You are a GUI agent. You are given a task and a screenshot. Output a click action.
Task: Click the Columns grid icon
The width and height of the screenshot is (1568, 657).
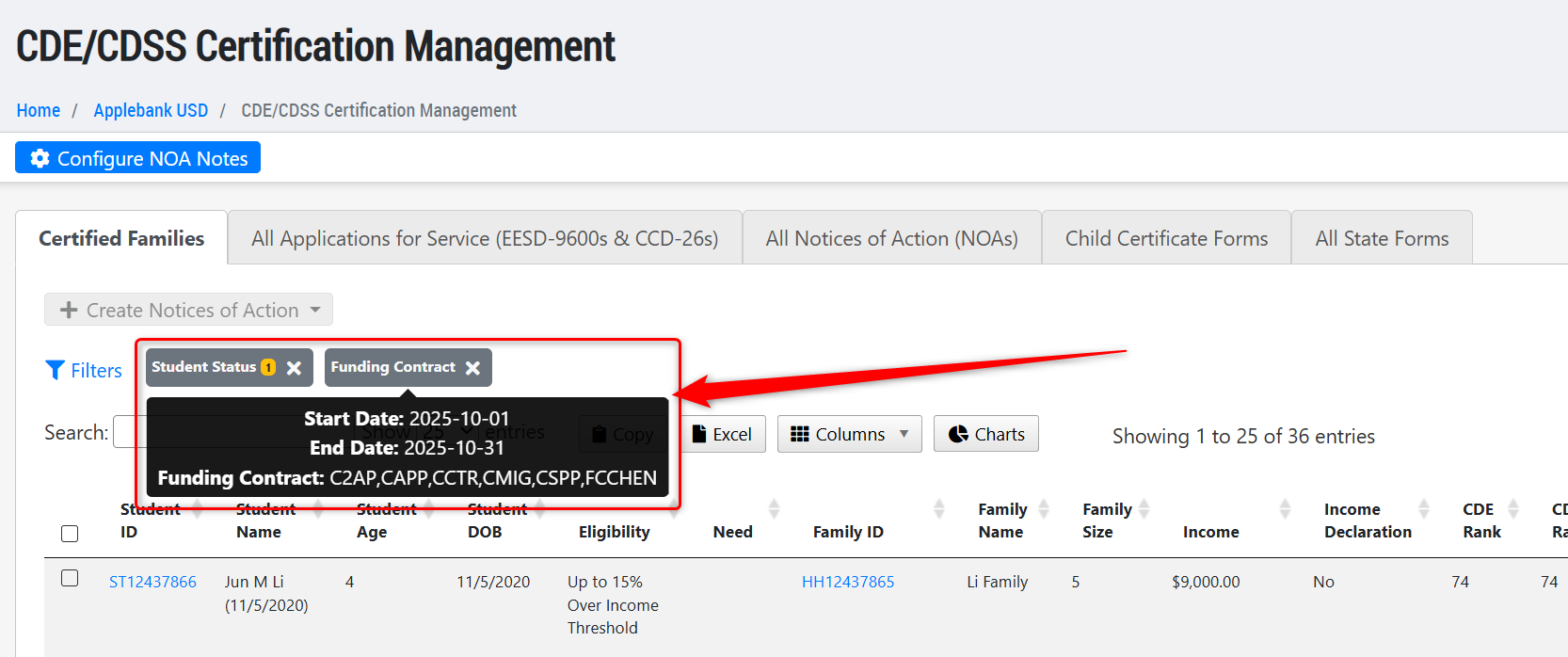[x=800, y=434]
